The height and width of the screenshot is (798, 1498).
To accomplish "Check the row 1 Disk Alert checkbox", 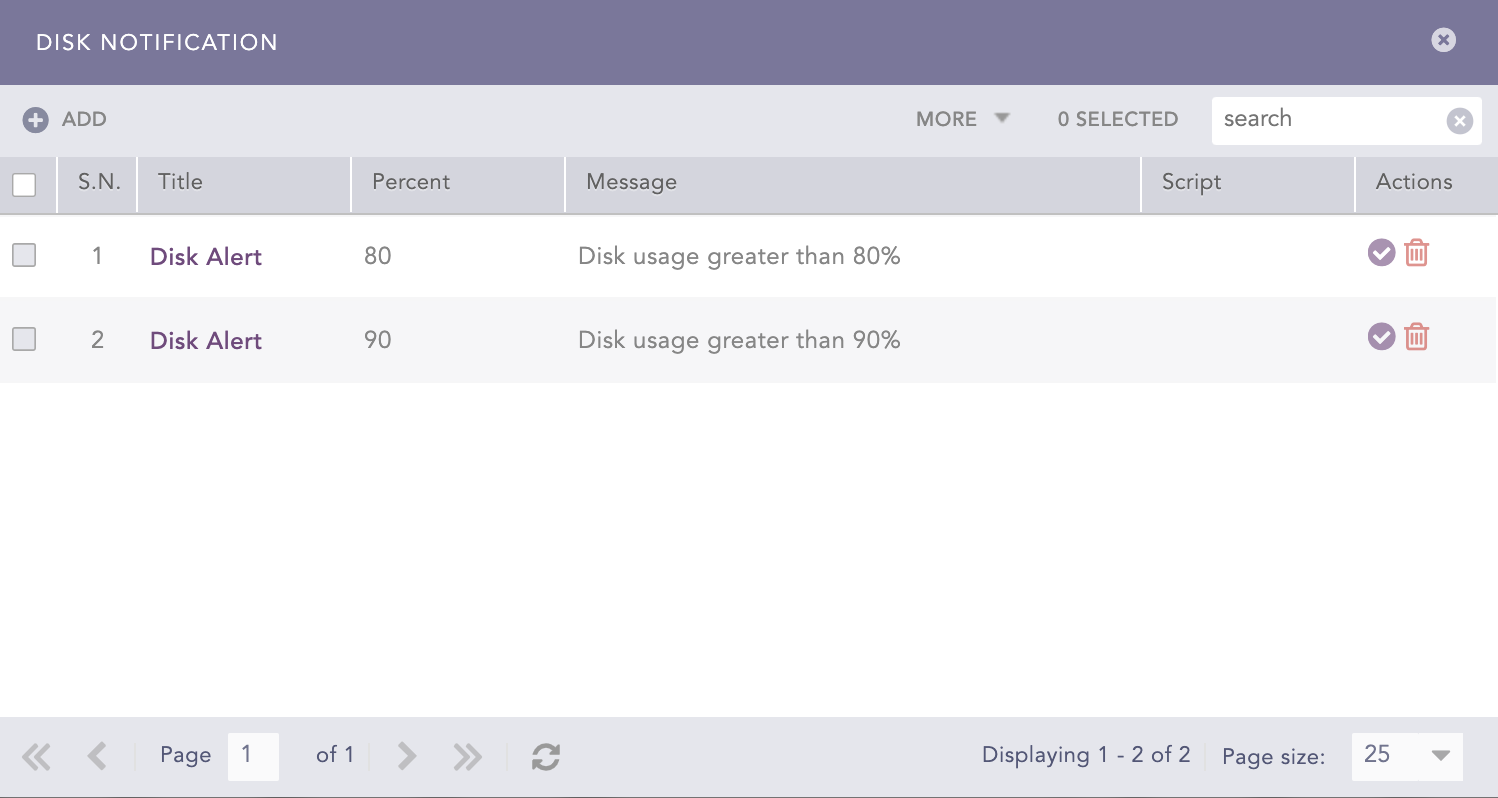I will click(x=24, y=256).
